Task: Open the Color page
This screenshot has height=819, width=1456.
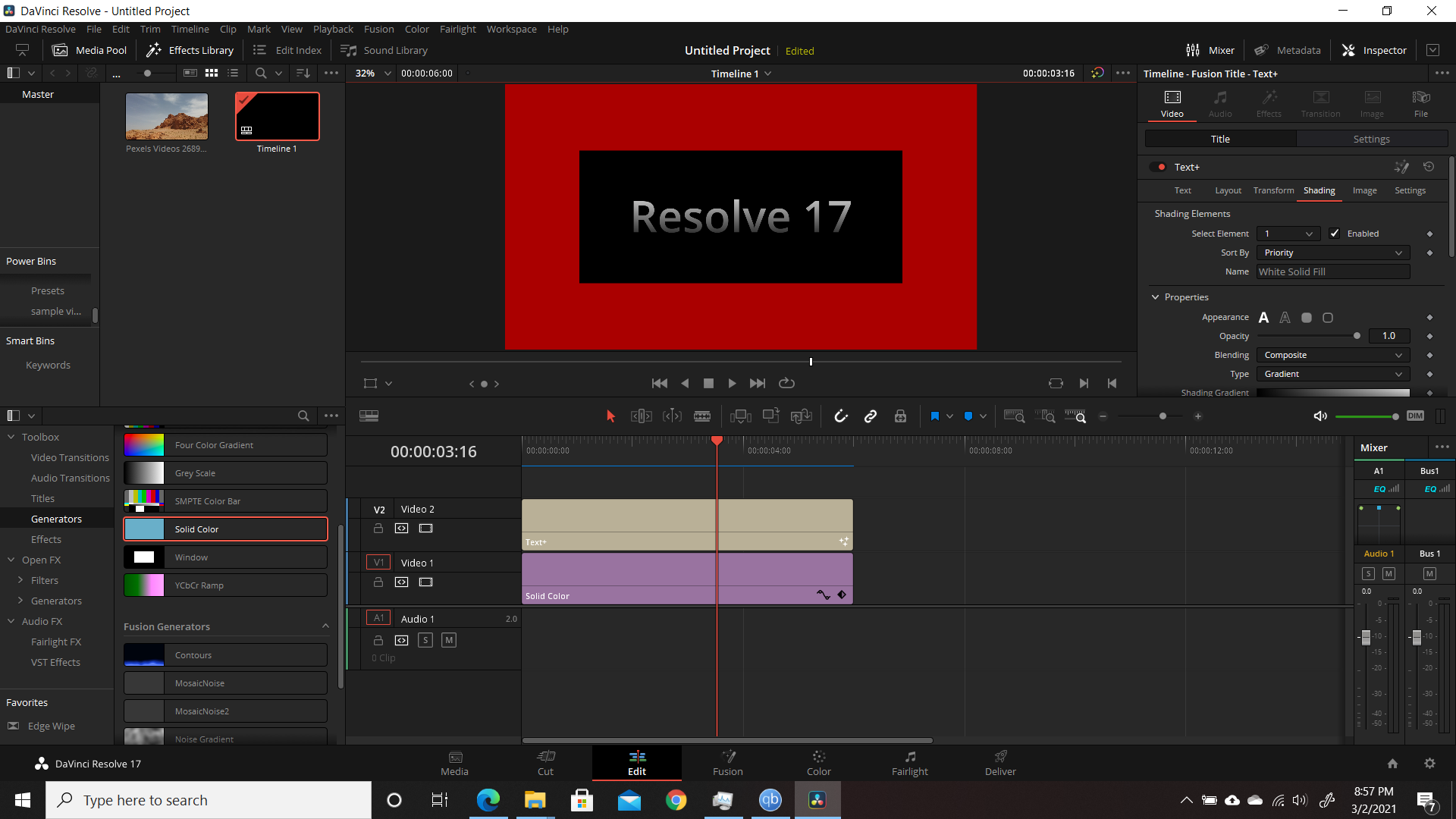Action: (818, 763)
